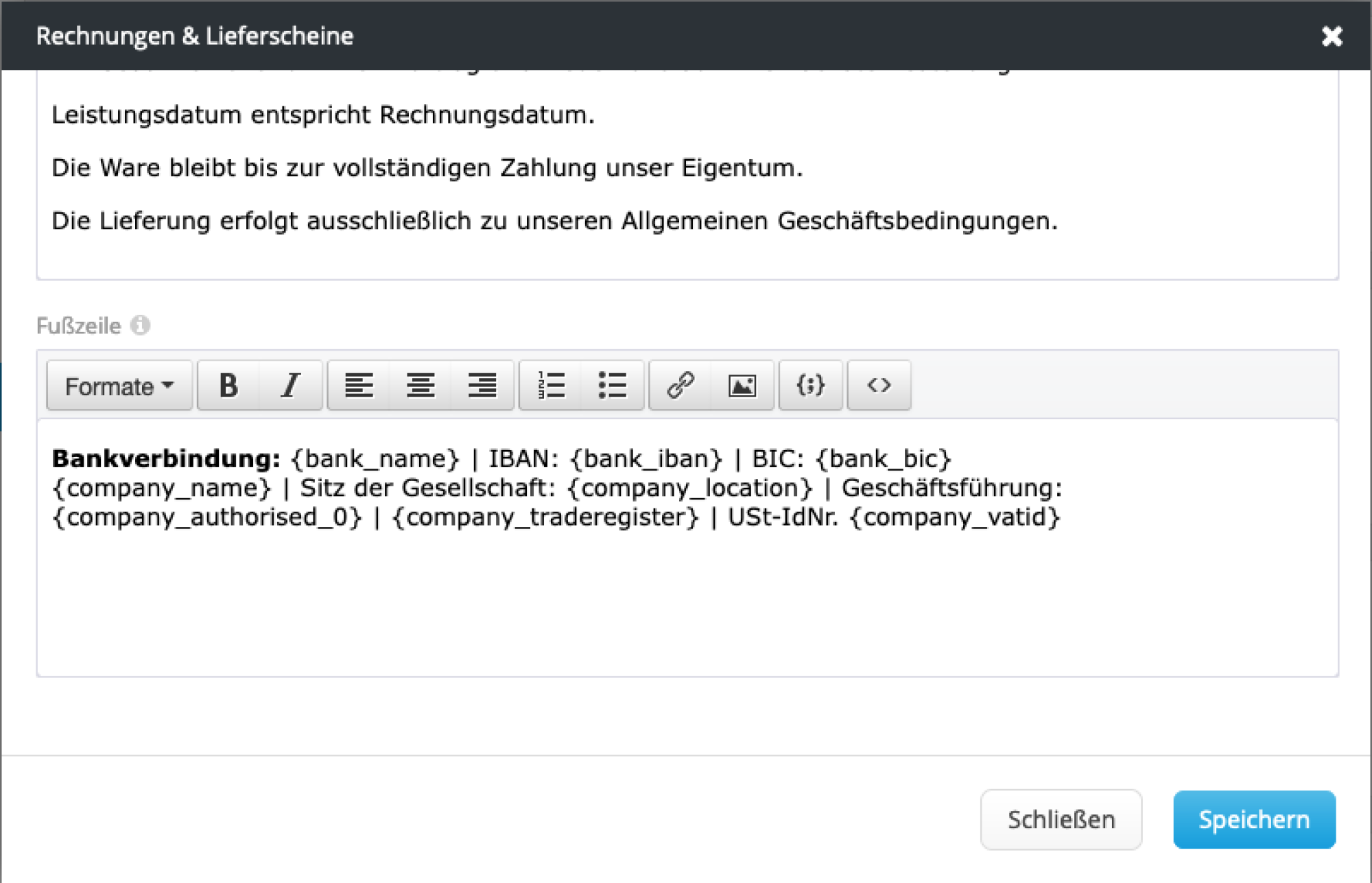Save changes with Speichern button
Image resolution: width=1372 pixels, height=883 pixels.
click(1254, 819)
